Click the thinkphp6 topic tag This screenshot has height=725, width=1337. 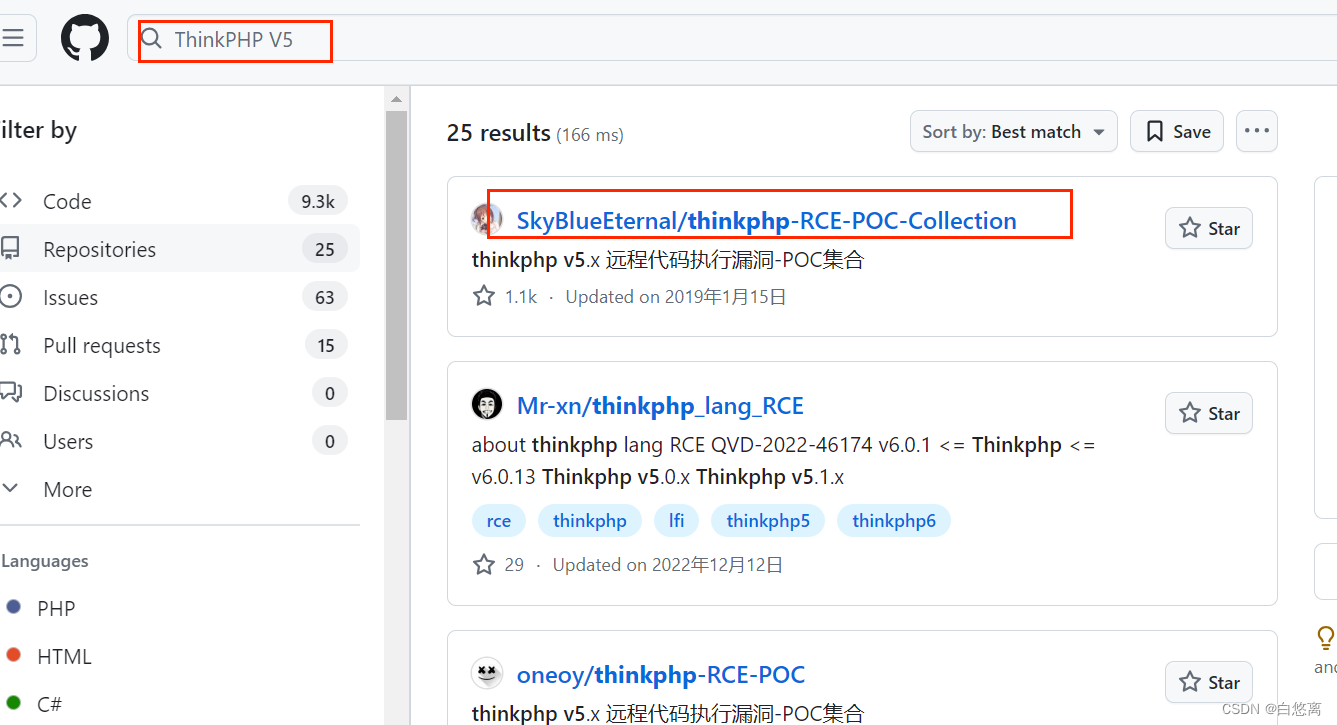894,520
